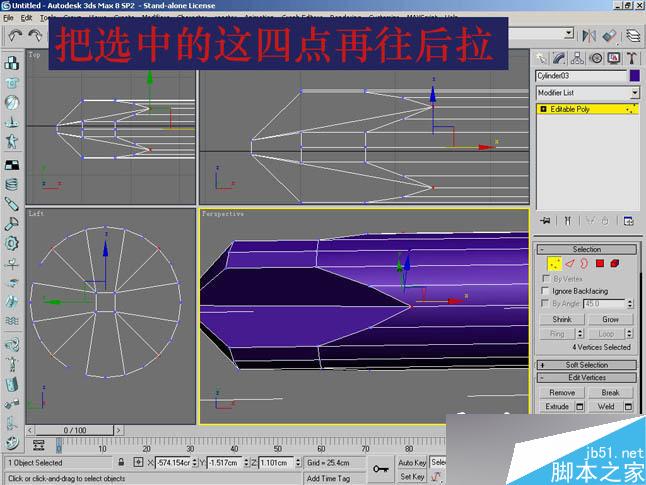Image resolution: width=646 pixels, height=485 pixels.
Task: Toggle Auto Key mode
Action: tap(412, 462)
